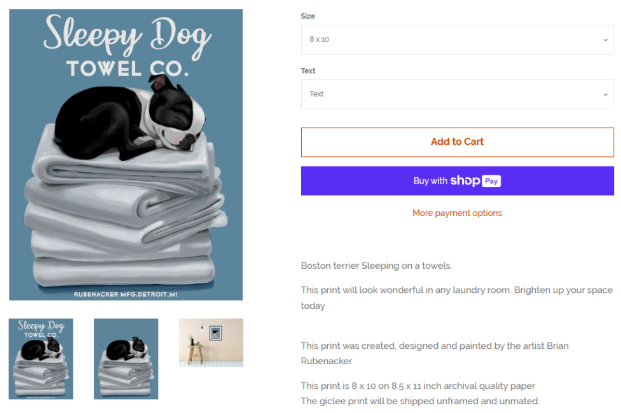
Task: Click the sleeping Boston terrier in main image
Action: (x=129, y=118)
